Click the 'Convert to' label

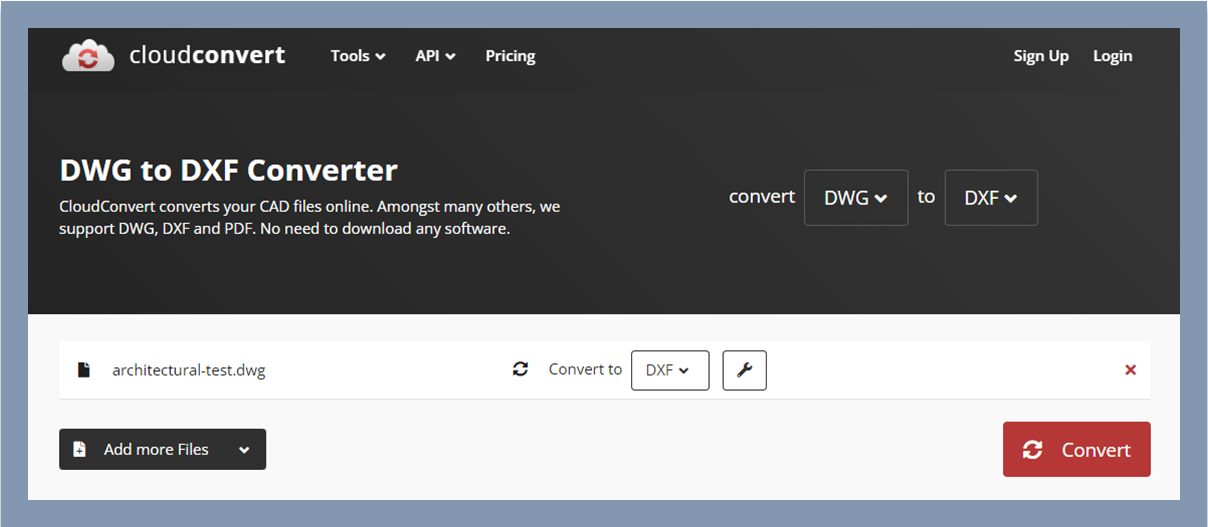[x=585, y=369]
